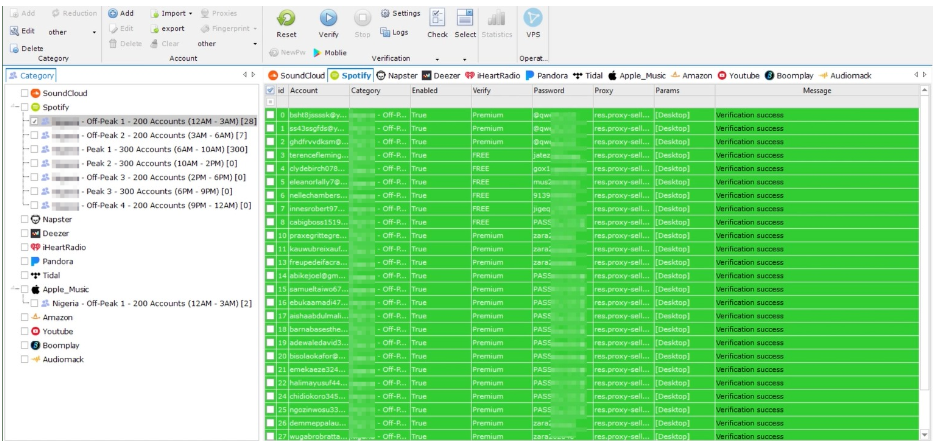Click the Boomplay icon in category tree

coord(35,345)
